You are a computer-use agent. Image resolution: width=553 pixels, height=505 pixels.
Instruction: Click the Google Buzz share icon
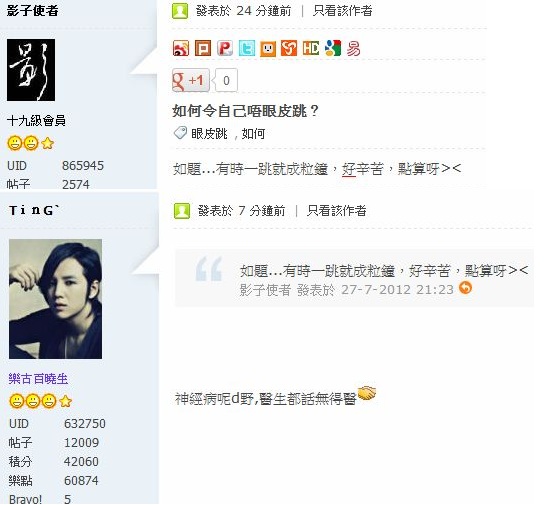[333, 48]
